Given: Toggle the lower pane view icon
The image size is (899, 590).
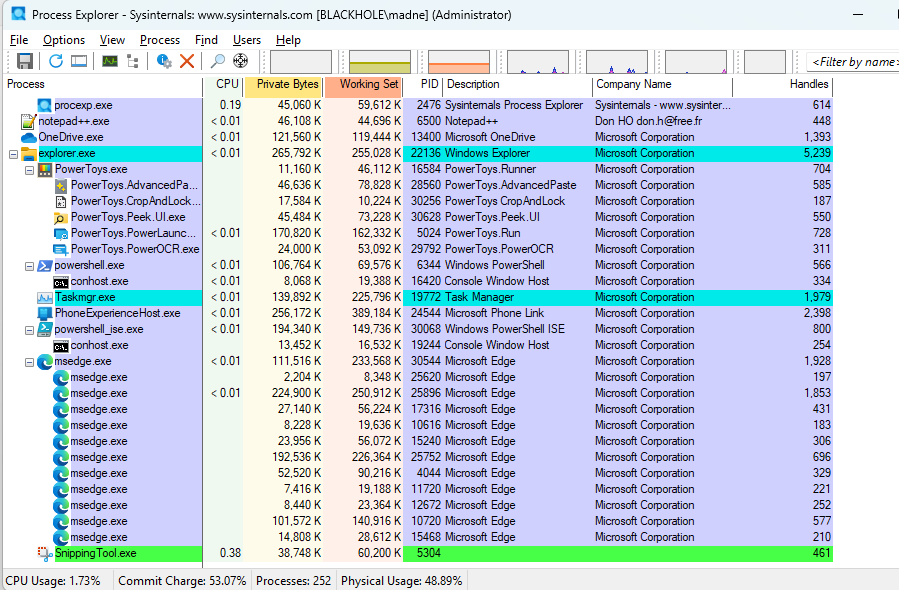Looking at the screenshot, I should (x=79, y=61).
